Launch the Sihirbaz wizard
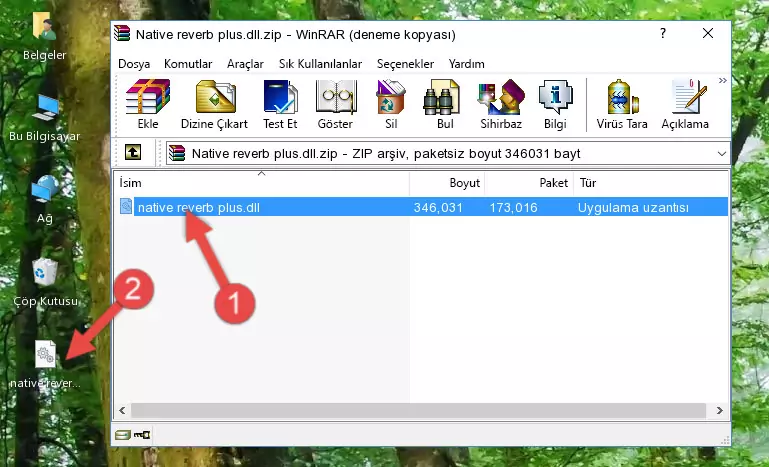769x467 pixels. coord(501,104)
